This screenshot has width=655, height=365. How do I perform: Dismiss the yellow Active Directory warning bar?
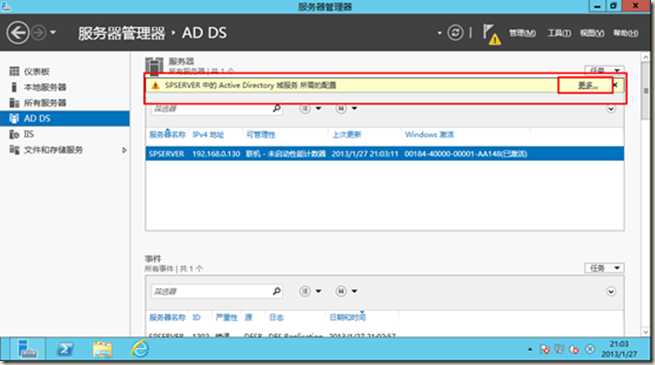point(615,85)
